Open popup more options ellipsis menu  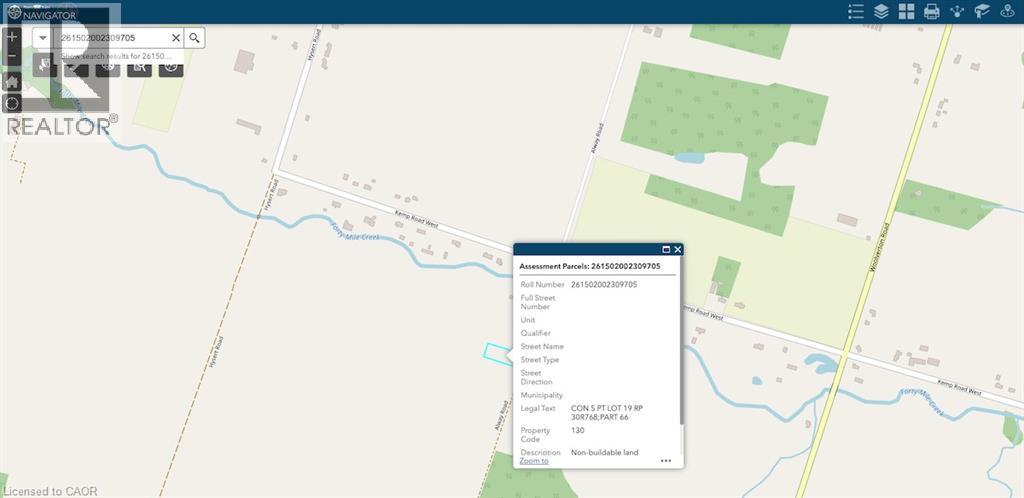[666, 461]
